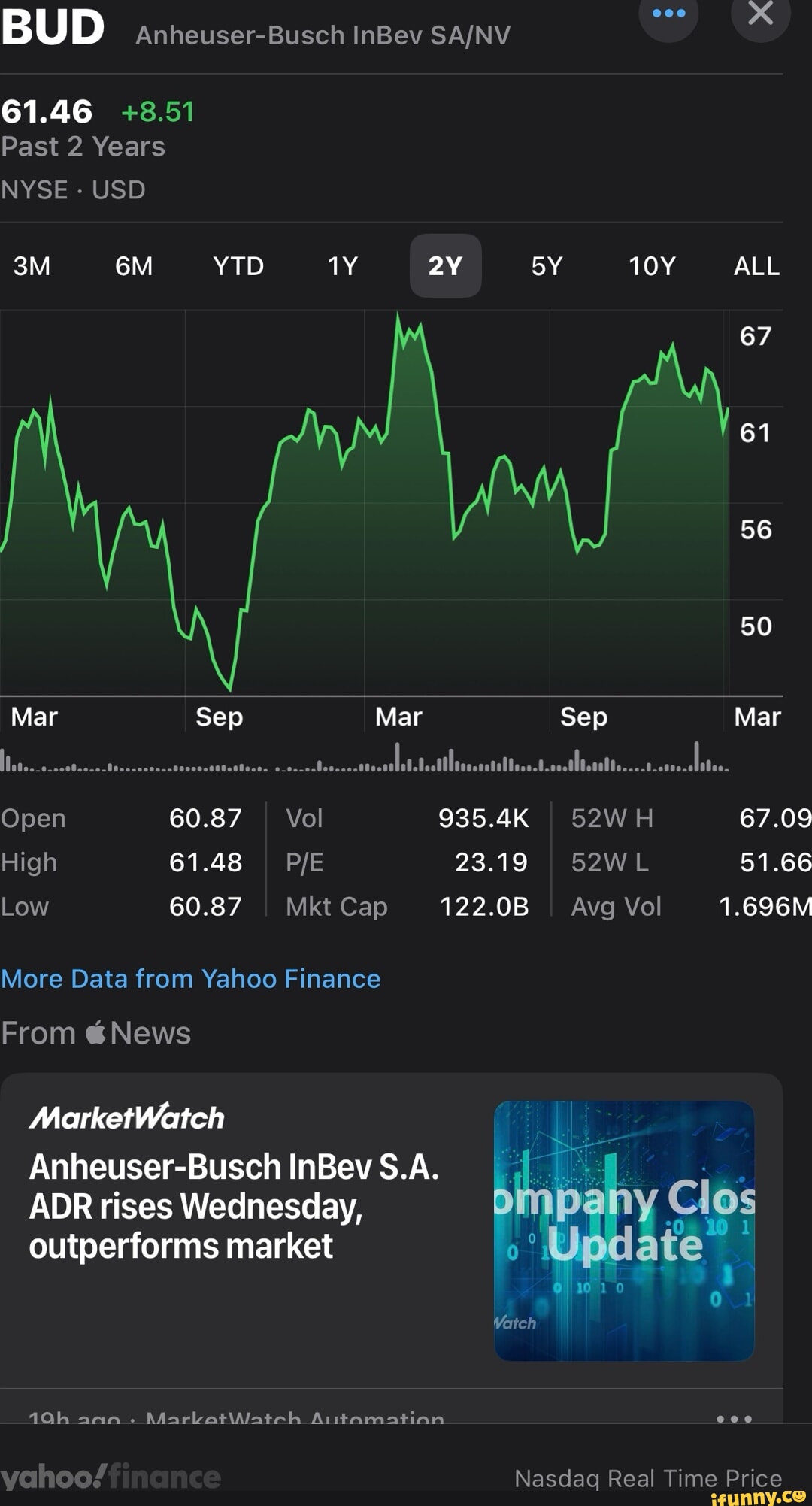Tap the MarketWatch logo in news card
The image size is (812, 1506).
click(x=126, y=1117)
